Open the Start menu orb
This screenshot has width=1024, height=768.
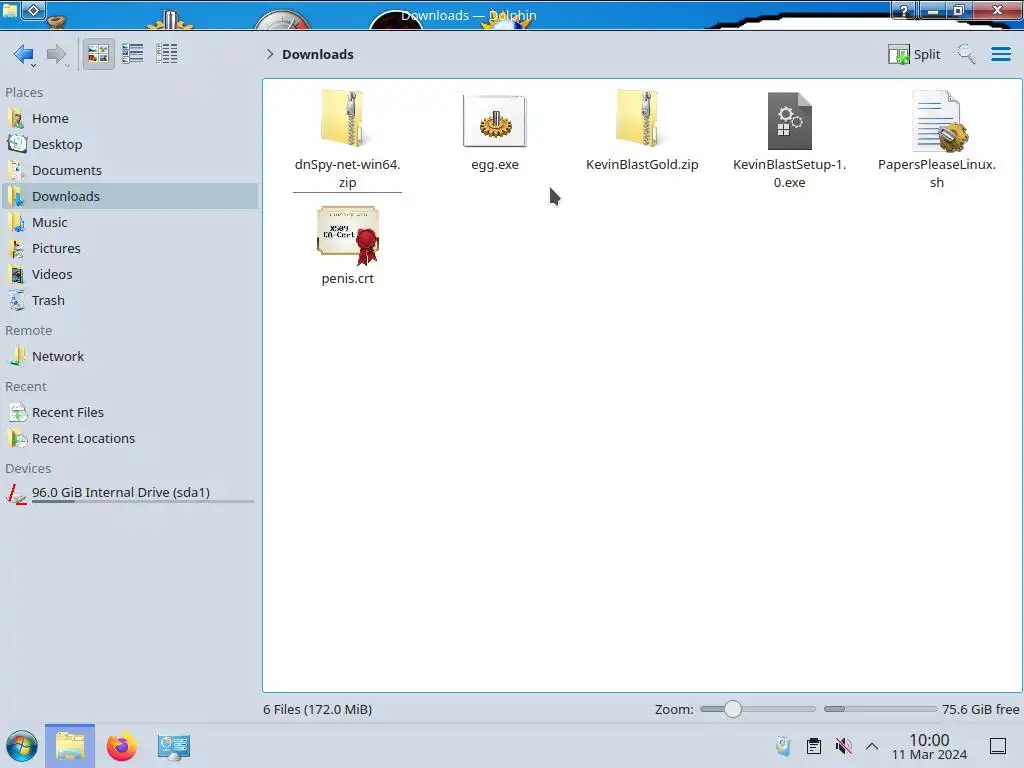coord(22,746)
